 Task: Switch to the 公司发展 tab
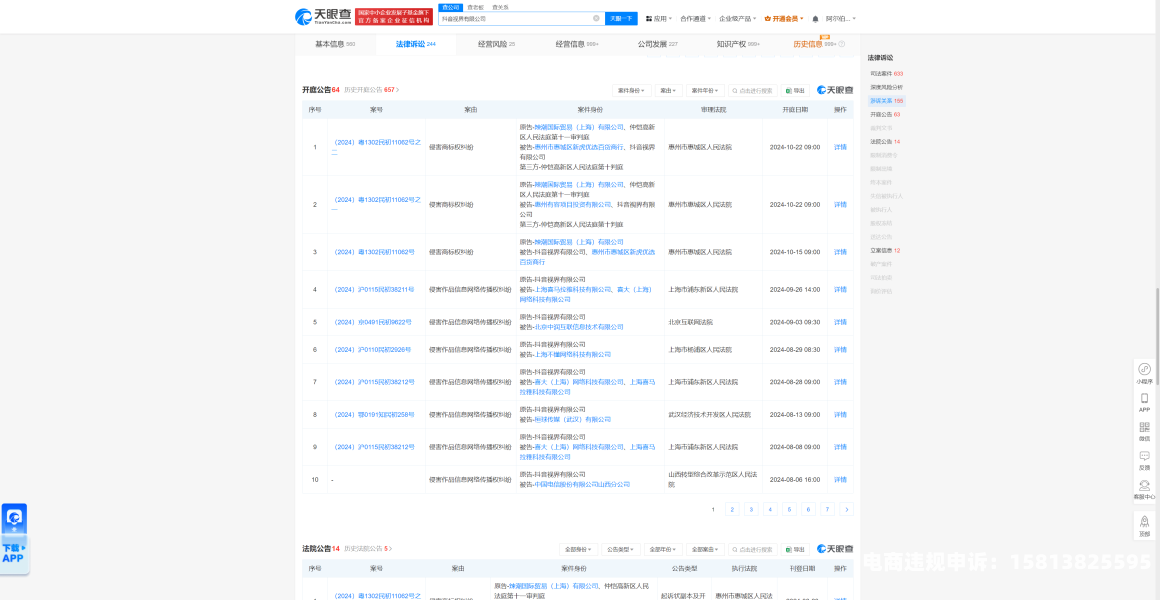click(x=658, y=44)
